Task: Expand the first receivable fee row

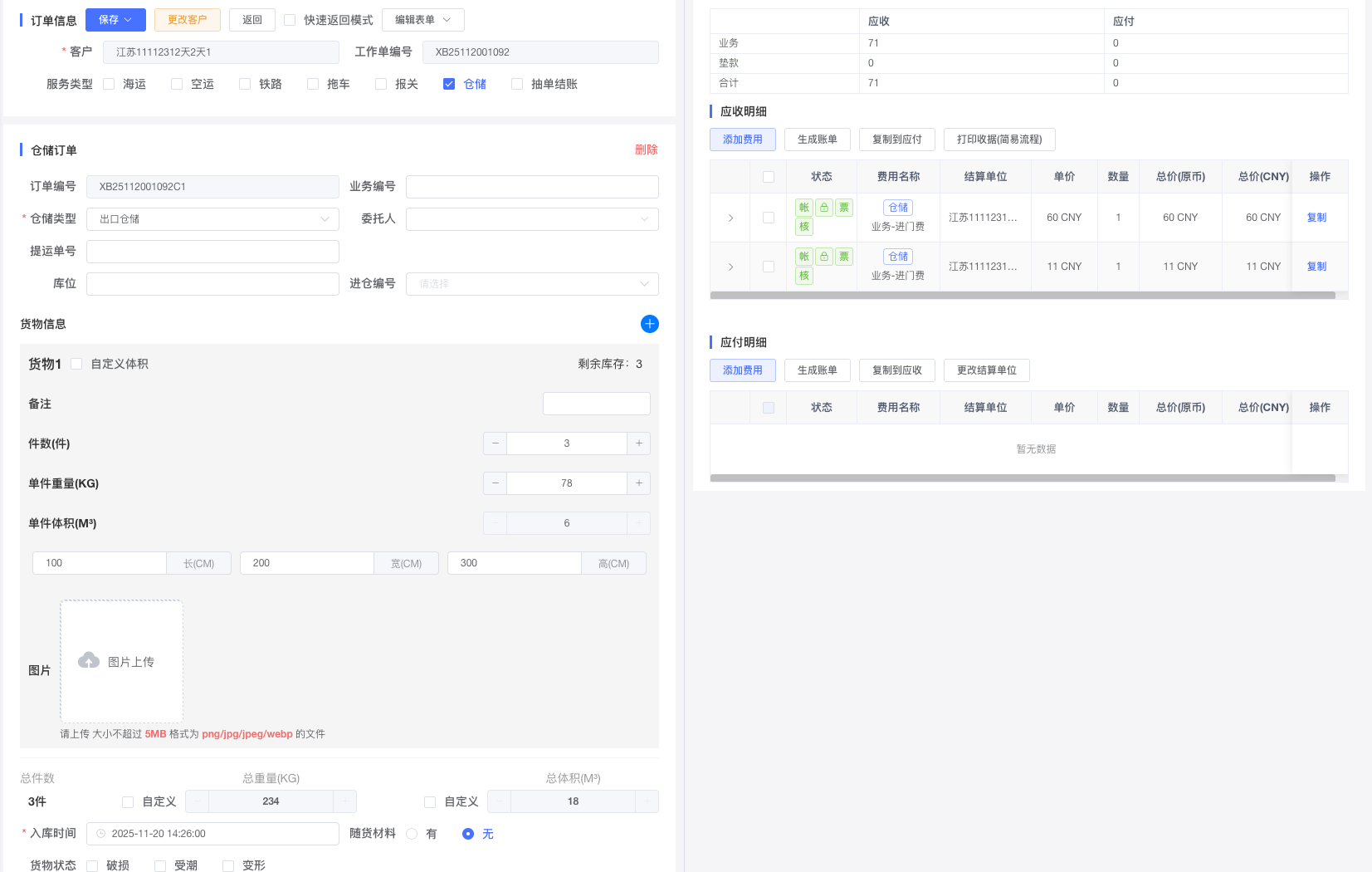Action: (x=730, y=218)
